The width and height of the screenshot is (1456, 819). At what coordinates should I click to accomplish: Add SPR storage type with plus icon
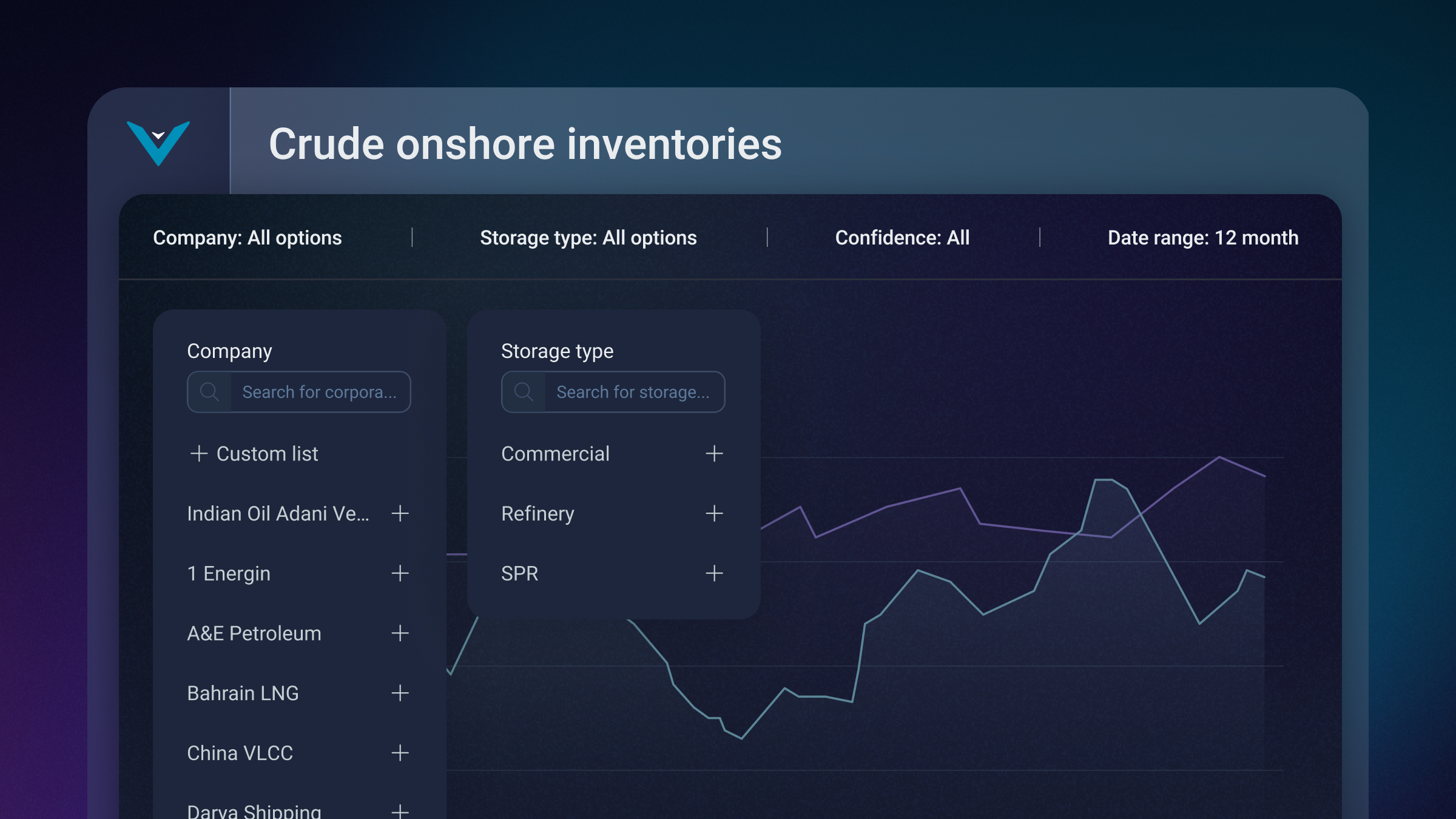pyautogui.click(x=714, y=573)
